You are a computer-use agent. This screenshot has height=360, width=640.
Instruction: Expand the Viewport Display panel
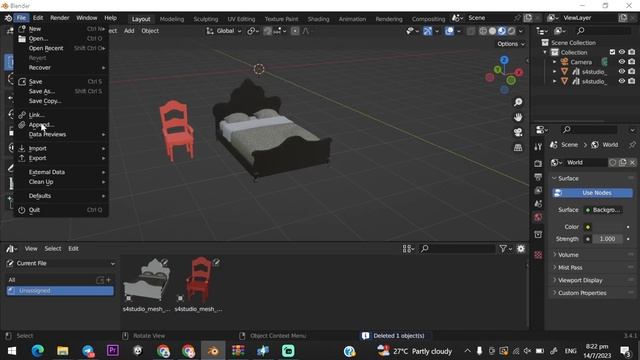click(580, 280)
